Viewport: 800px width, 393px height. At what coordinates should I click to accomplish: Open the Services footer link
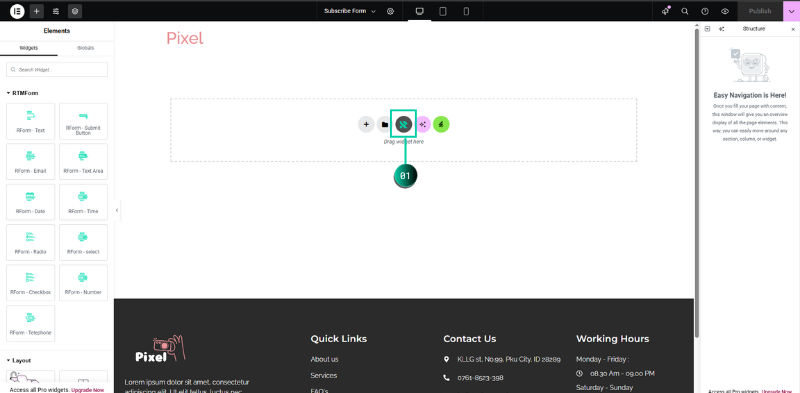(x=324, y=376)
